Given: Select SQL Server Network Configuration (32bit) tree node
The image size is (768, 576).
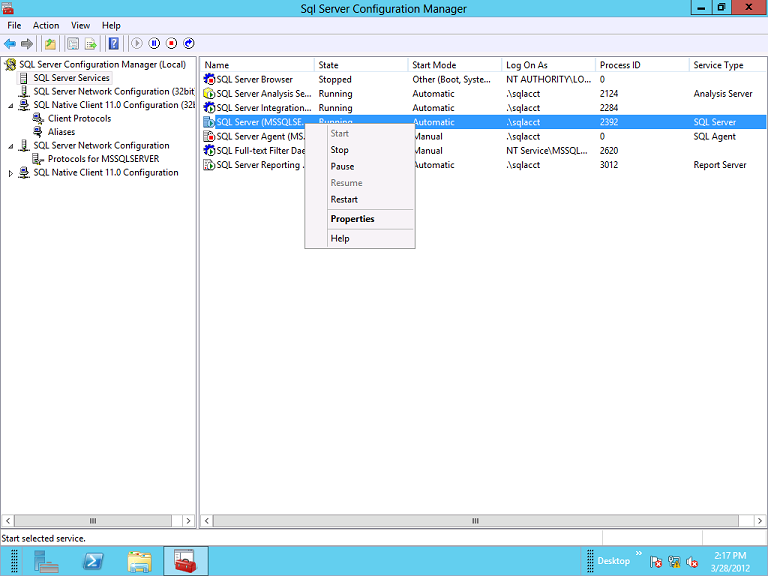Looking at the screenshot, I should point(114,92).
